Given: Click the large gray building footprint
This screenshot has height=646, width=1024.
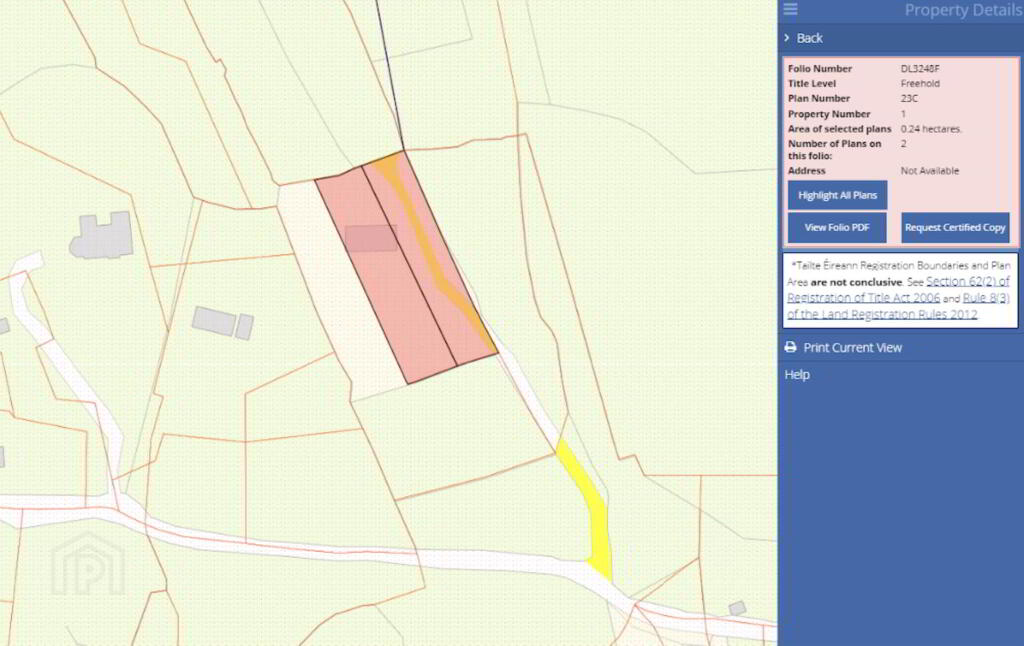Looking at the screenshot, I should (102, 237).
